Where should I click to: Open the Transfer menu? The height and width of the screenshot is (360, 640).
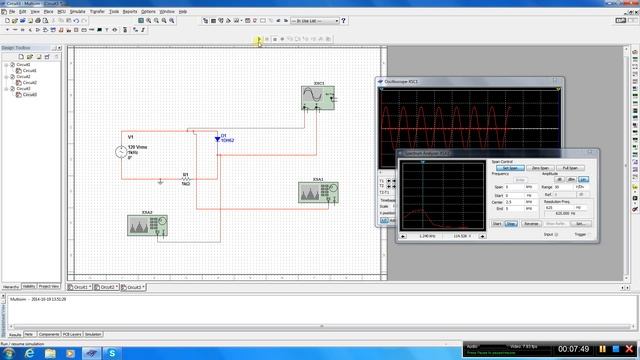tap(97, 11)
